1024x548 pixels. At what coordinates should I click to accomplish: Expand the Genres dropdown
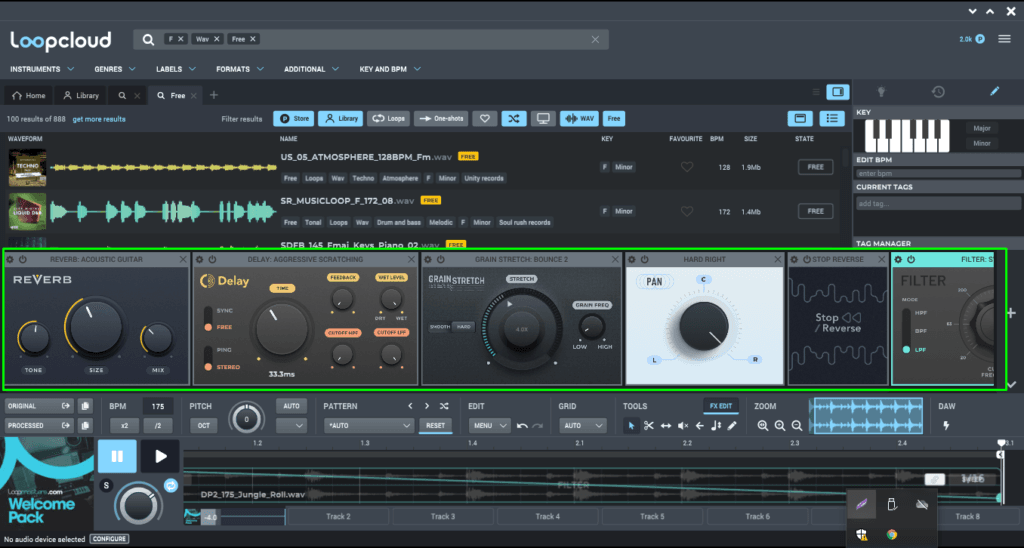(x=115, y=69)
